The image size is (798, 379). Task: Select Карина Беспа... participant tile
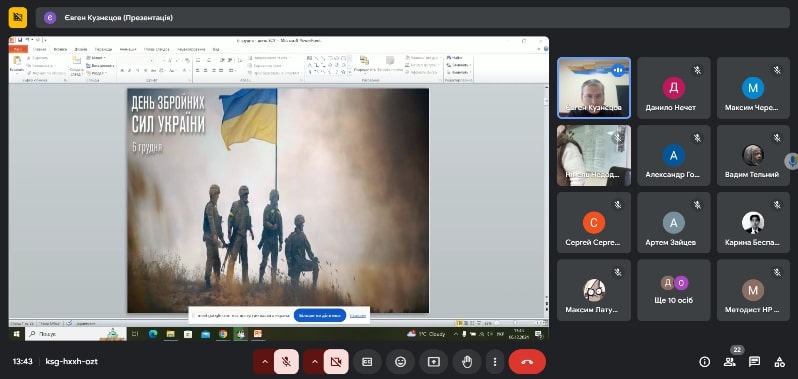click(753, 222)
